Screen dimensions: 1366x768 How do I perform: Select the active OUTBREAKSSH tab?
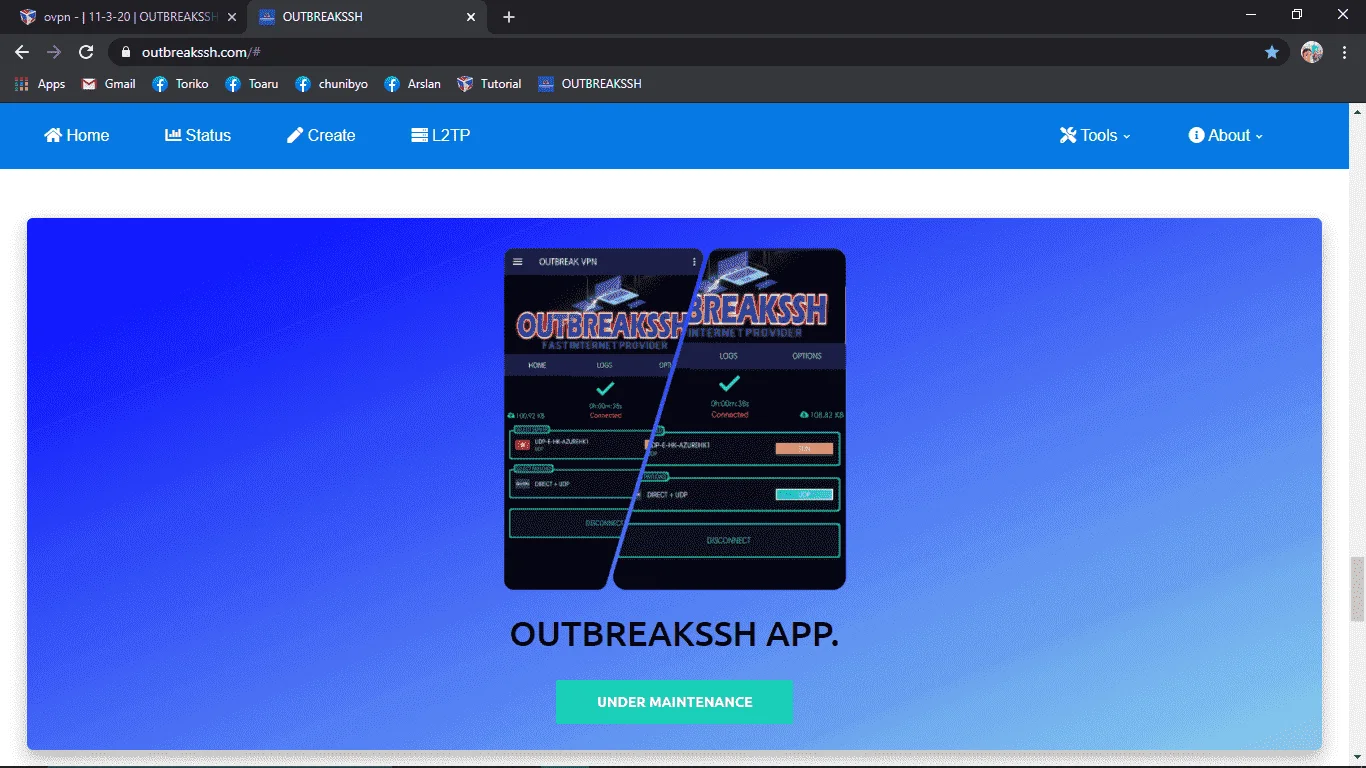(367, 17)
